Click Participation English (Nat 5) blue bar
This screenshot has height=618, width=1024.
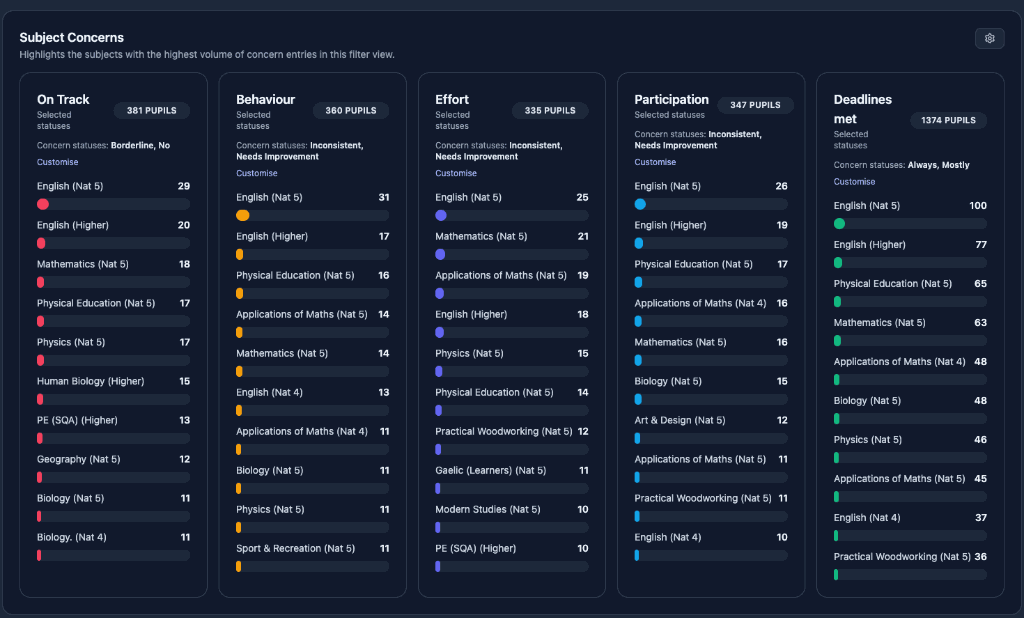tap(640, 204)
